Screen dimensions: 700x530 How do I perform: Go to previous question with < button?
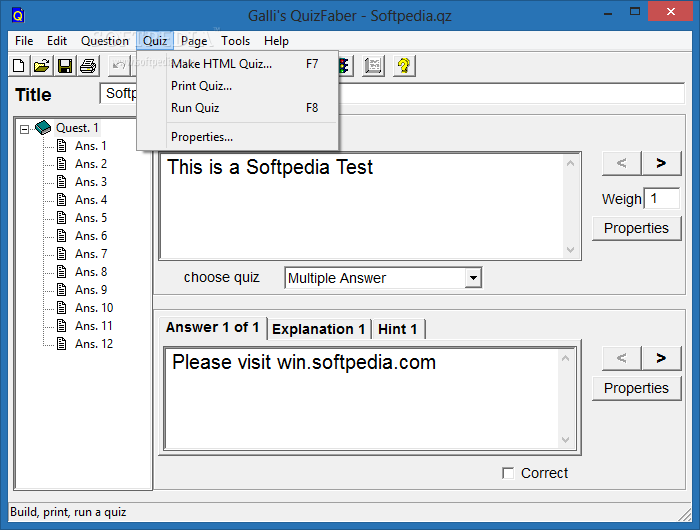tap(621, 163)
